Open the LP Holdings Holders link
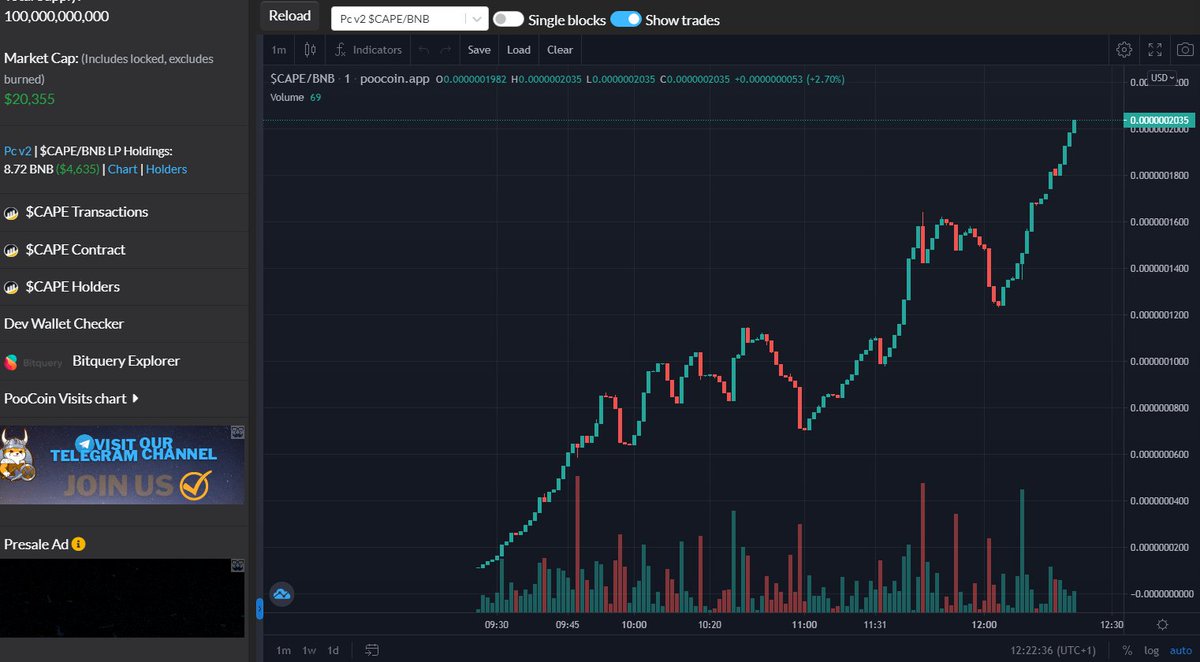This screenshot has width=1200, height=662. point(166,169)
